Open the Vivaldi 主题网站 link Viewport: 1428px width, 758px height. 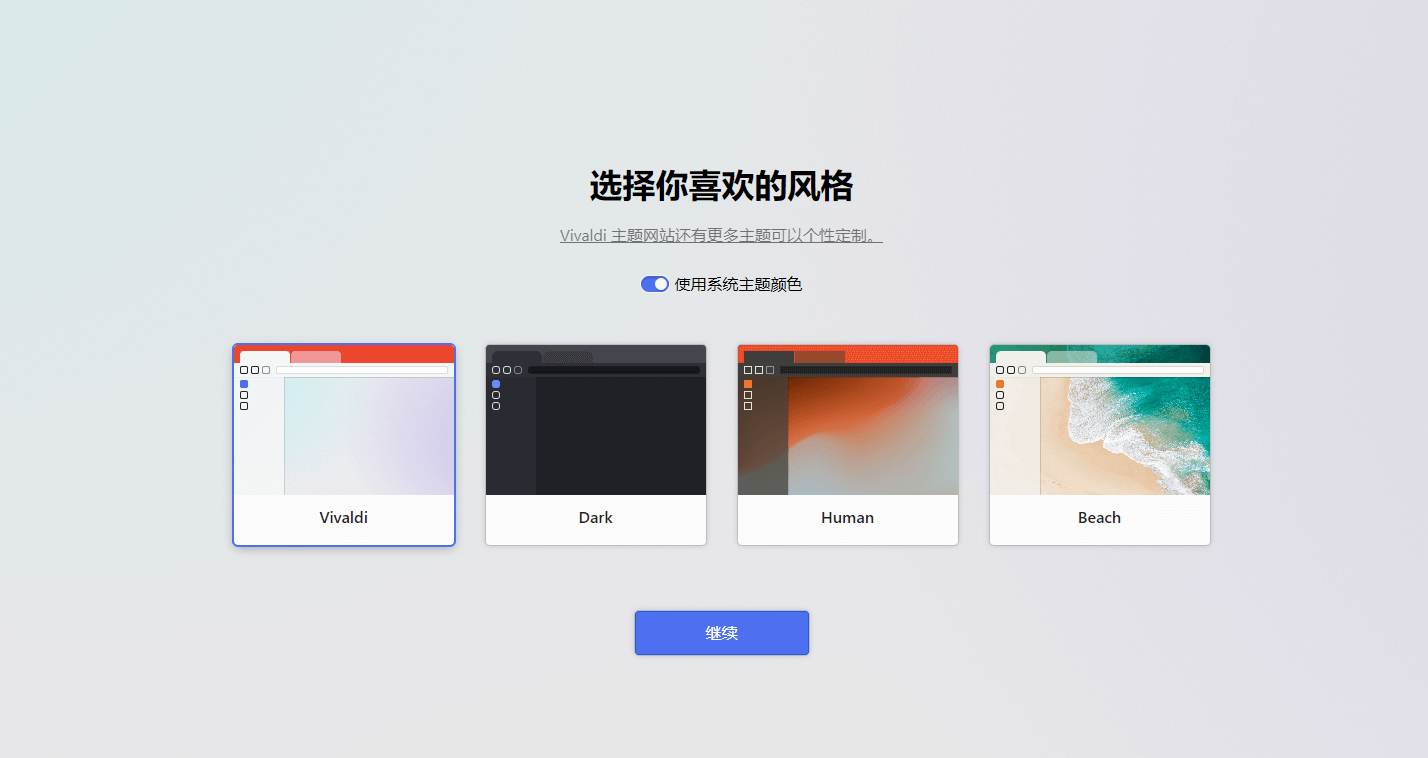[721, 236]
